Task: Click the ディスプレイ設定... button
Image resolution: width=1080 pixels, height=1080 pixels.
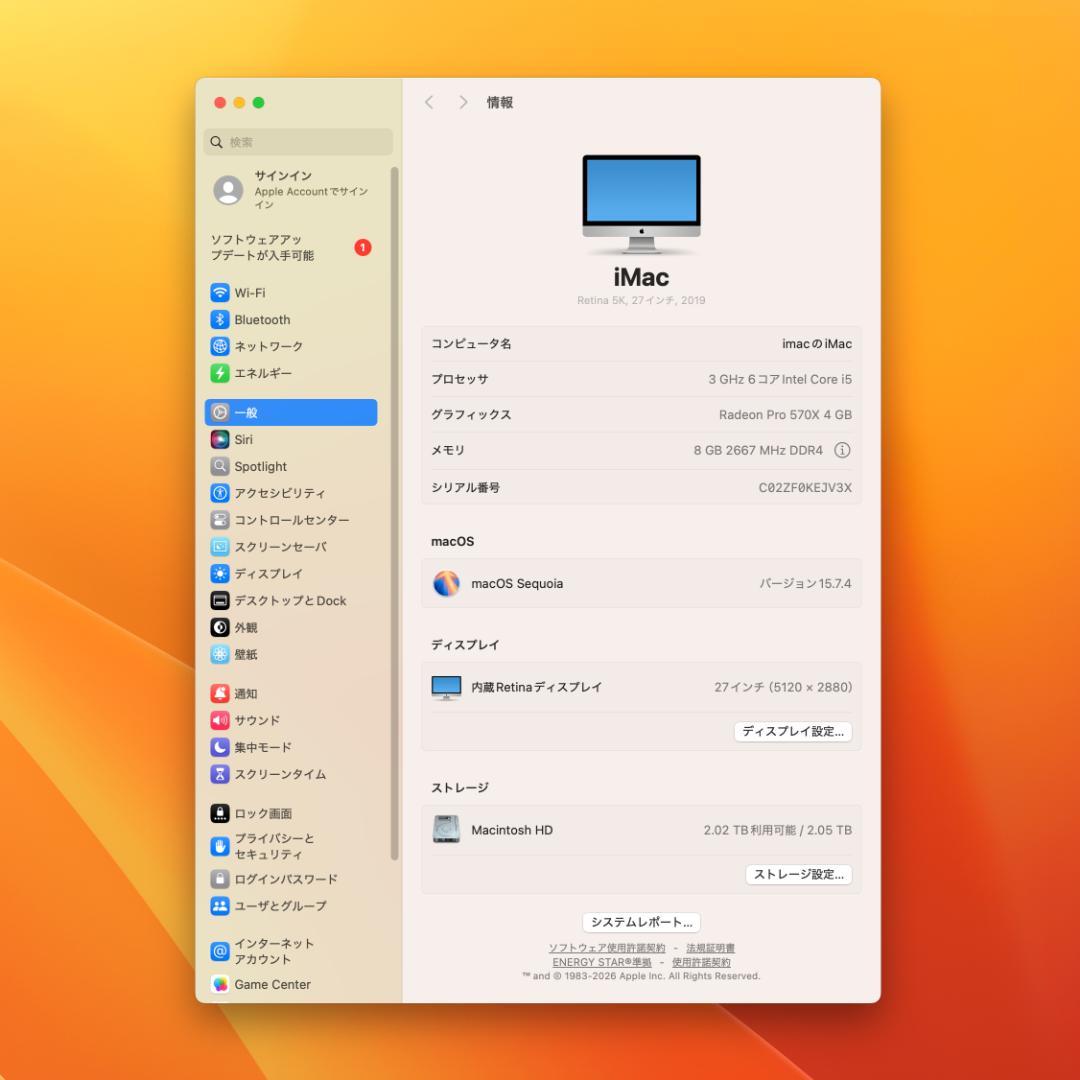Action: [x=793, y=731]
